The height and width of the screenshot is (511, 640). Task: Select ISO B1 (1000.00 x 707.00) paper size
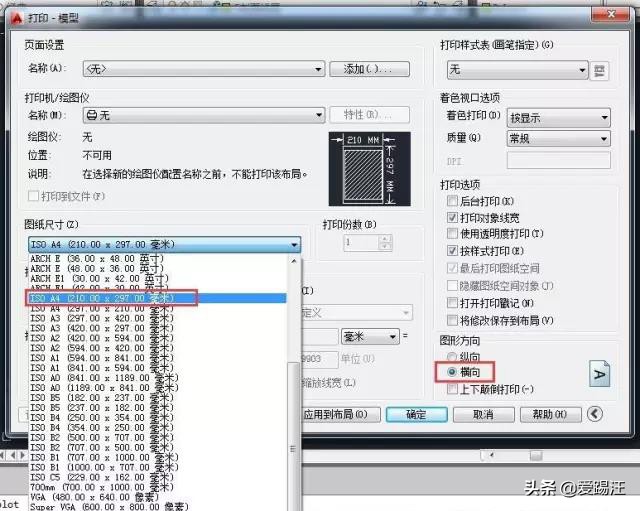tap(158, 467)
